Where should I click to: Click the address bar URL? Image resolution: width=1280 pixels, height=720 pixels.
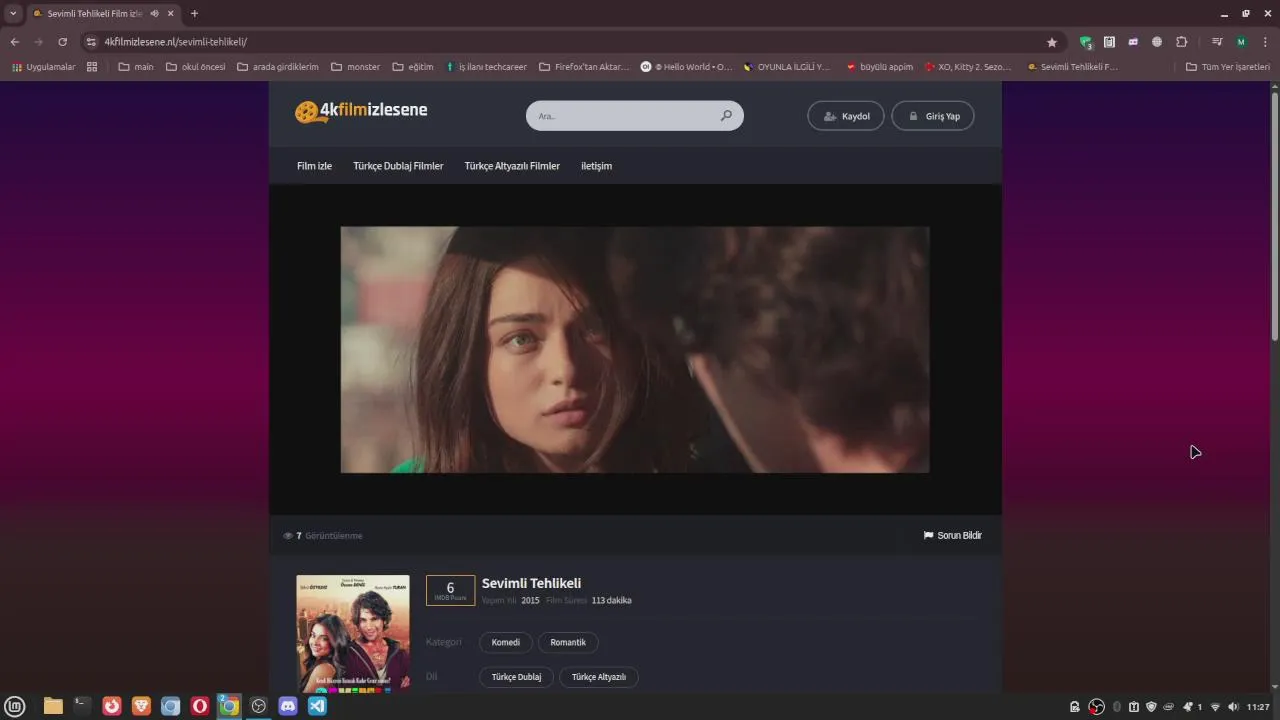[175, 42]
